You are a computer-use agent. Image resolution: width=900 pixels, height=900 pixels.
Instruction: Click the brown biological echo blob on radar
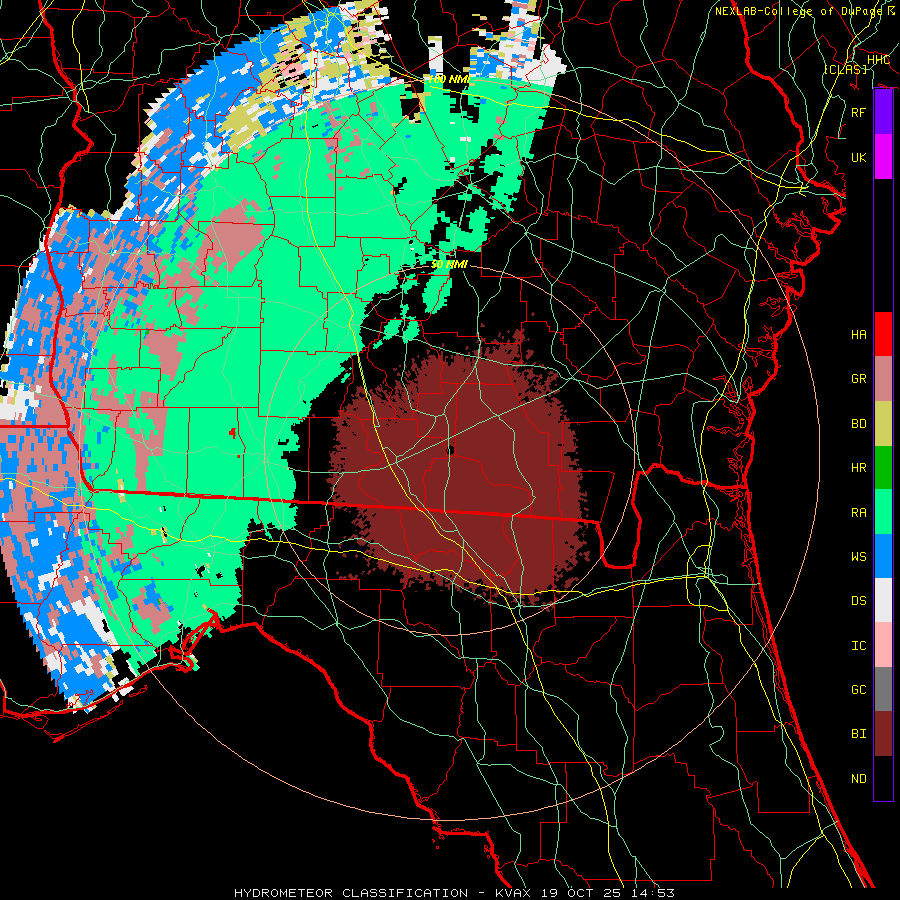[x=459, y=471]
